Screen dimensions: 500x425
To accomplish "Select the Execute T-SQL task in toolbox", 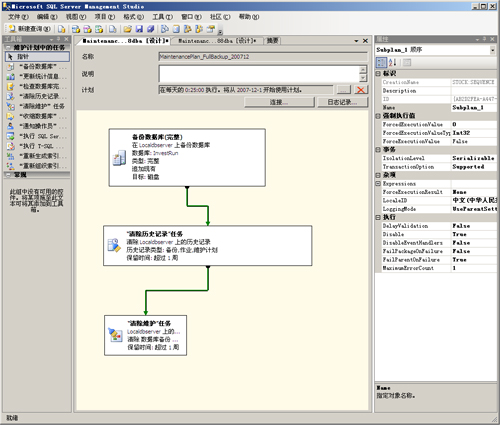I will pyautogui.click(x=38, y=146).
